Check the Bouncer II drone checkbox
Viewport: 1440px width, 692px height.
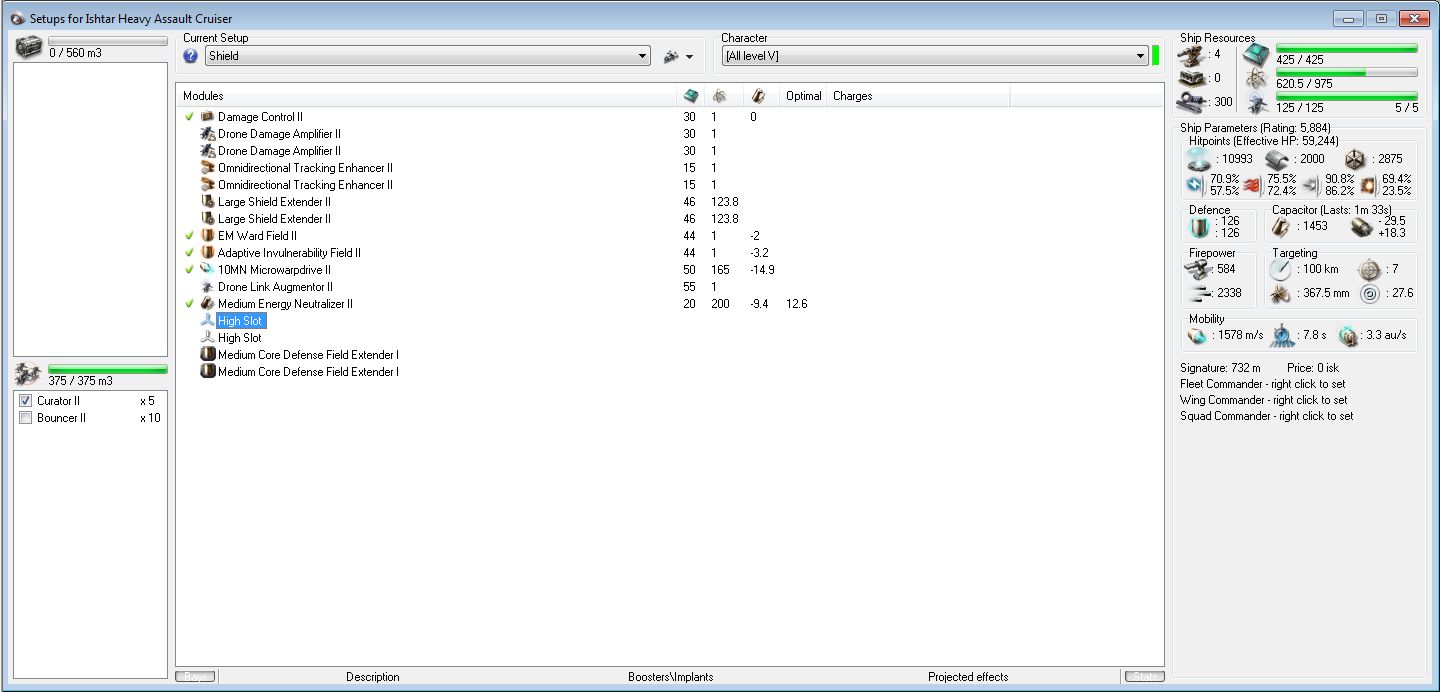[x=26, y=418]
